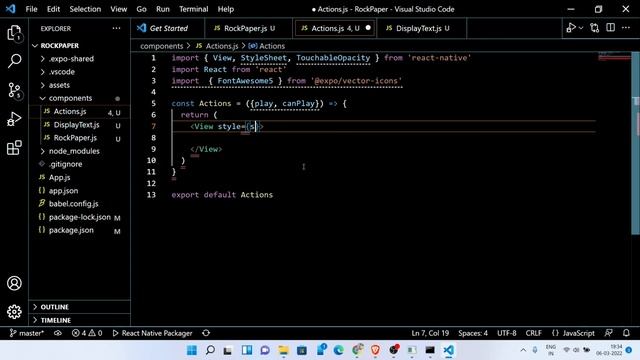Change indentation via Spaces: 4
The image size is (640, 360).
point(473,333)
